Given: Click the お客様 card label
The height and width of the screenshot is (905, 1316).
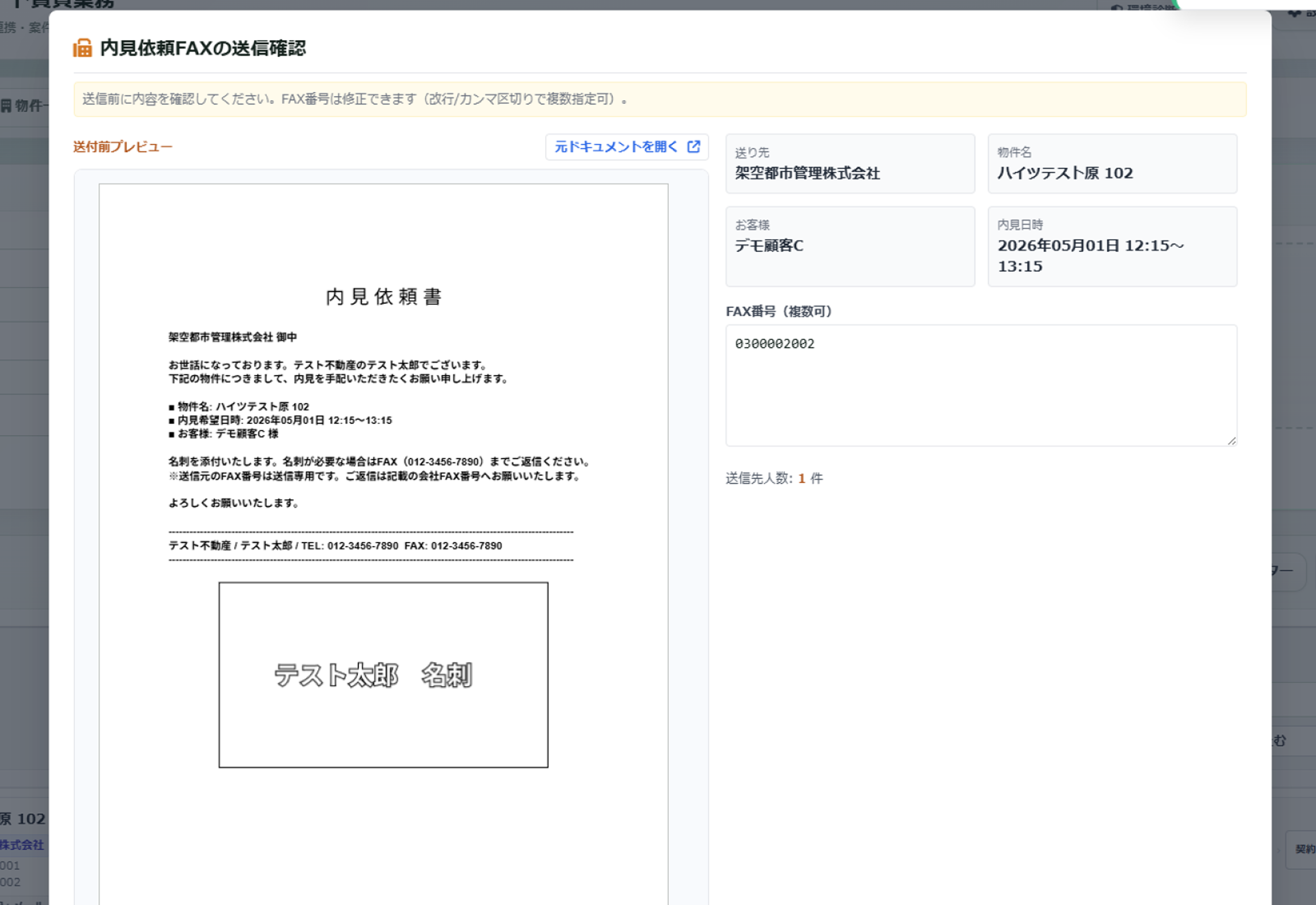Looking at the screenshot, I should click(x=752, y=225).
